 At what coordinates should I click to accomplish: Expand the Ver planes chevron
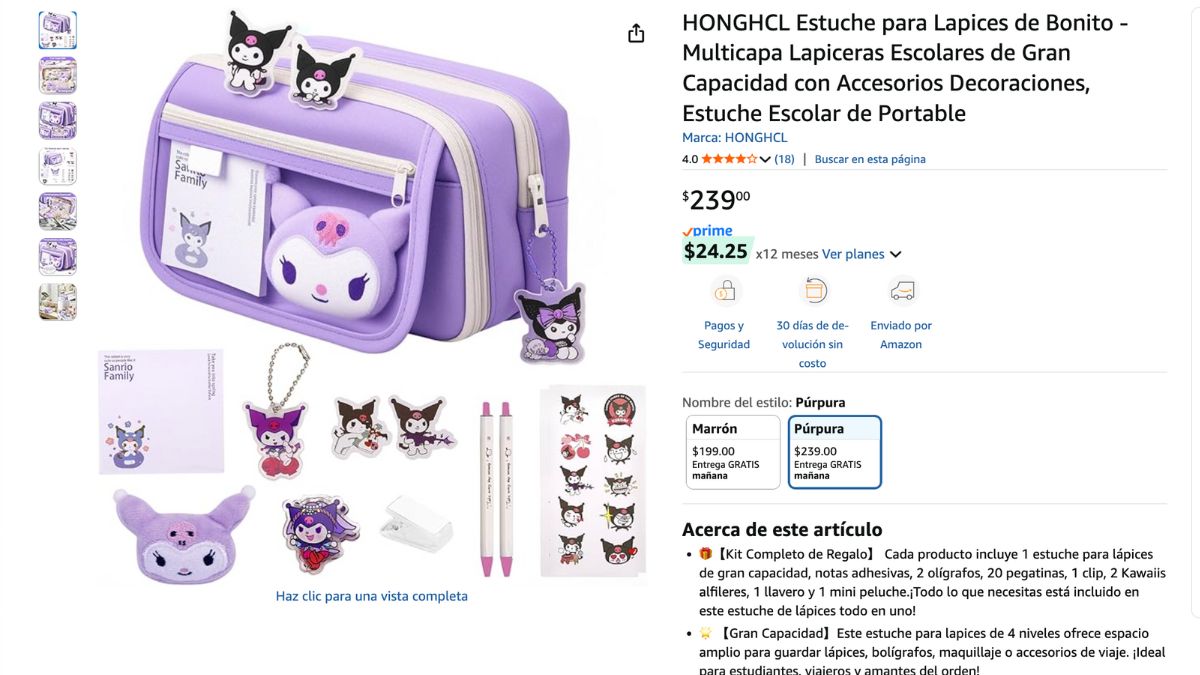pos(895,255)
